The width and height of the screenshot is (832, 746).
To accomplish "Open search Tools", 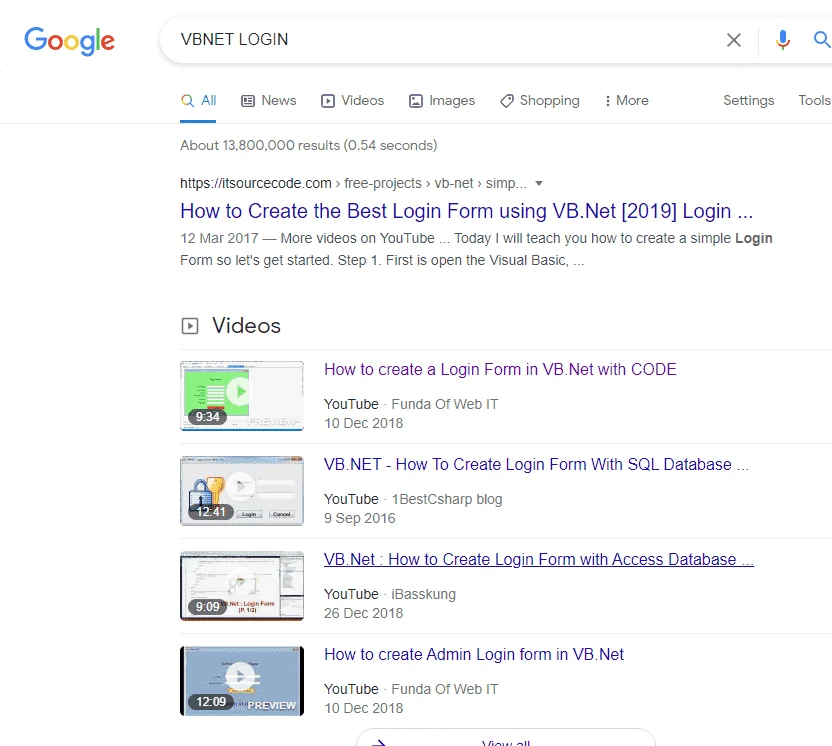I will (814, 100).
